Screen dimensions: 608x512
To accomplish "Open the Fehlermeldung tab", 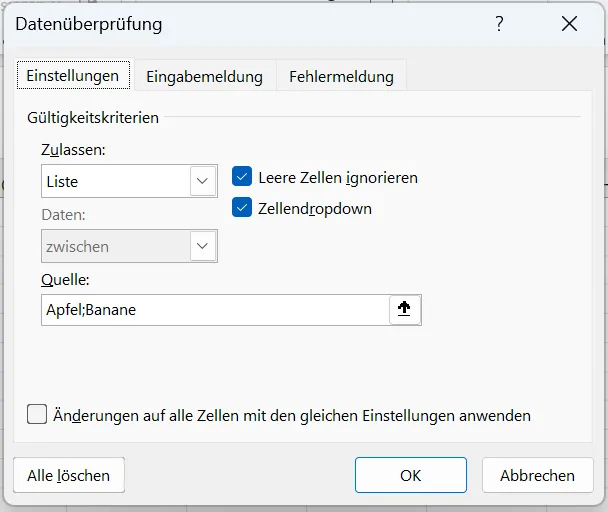I will [x=341, y=76].
